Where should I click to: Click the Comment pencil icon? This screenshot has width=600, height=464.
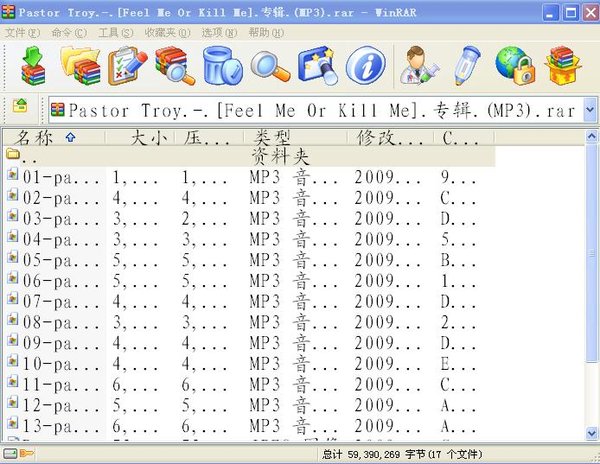[467, 66]
